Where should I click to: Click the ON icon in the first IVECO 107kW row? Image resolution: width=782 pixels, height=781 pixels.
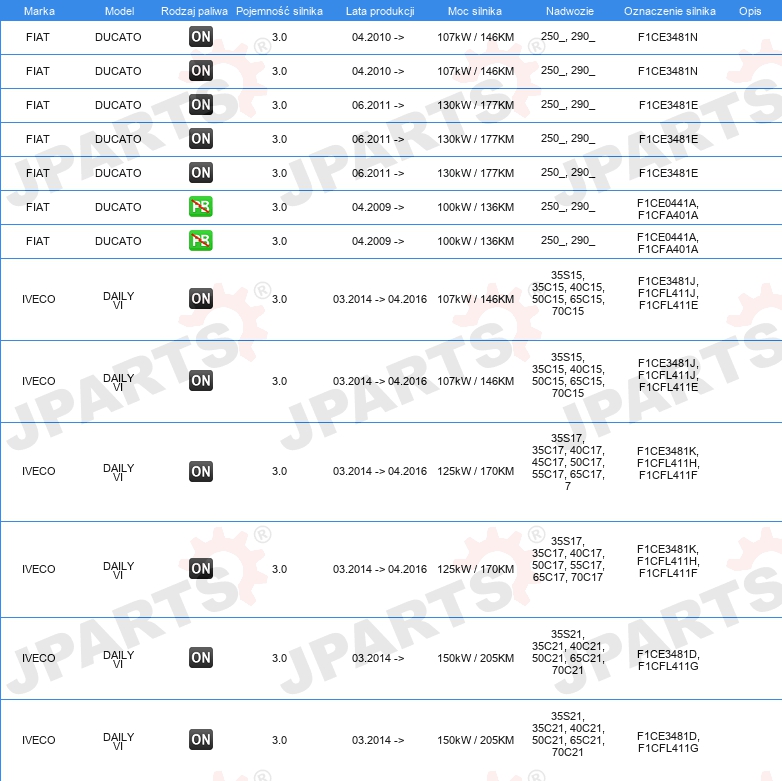[200, 298]
